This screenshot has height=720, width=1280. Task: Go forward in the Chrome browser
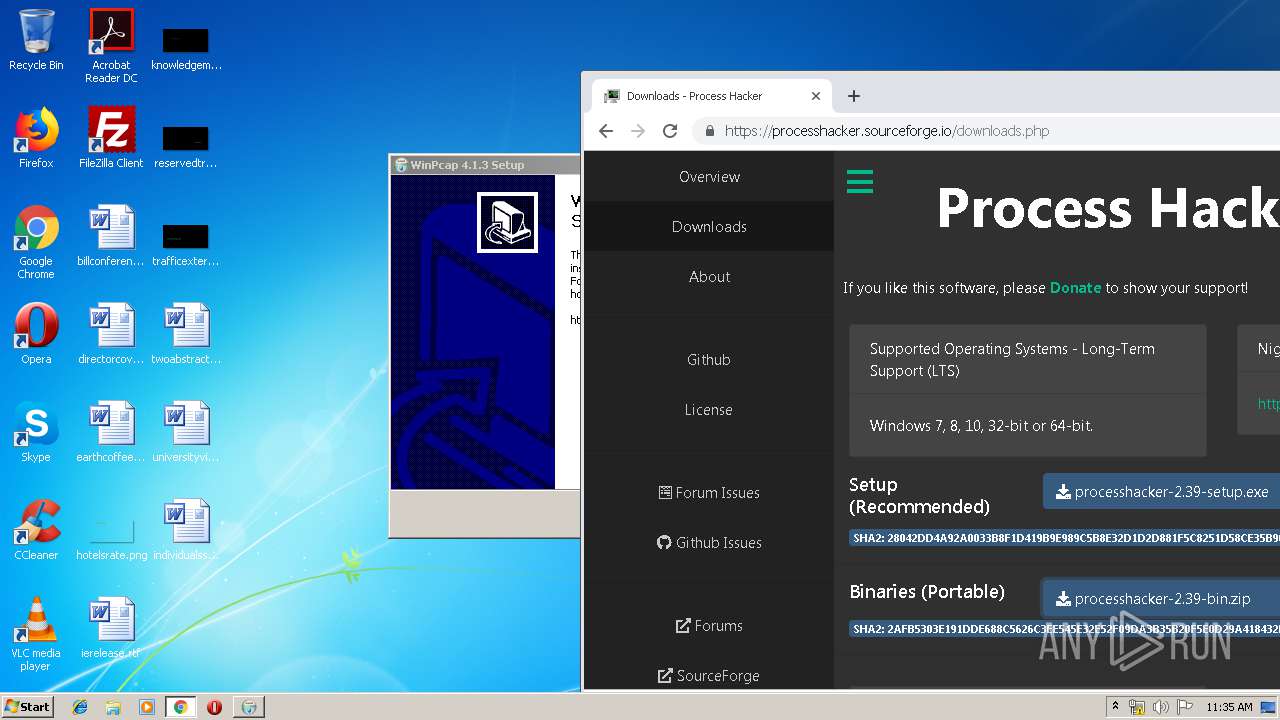[x=638, y=131]
